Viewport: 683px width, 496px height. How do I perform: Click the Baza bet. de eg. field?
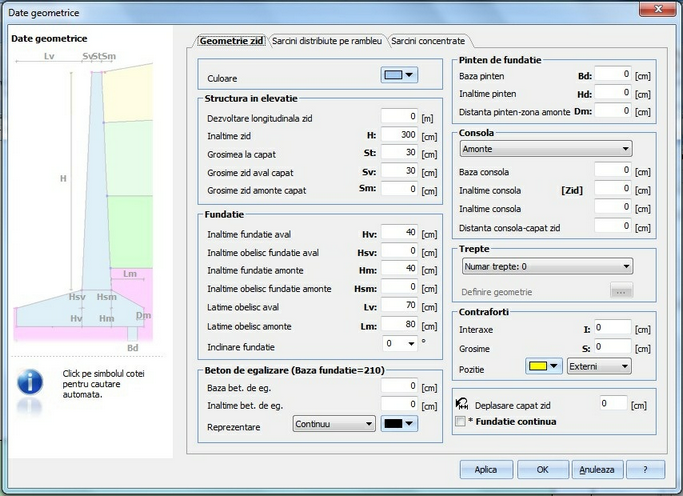click(x=399, y=386)
